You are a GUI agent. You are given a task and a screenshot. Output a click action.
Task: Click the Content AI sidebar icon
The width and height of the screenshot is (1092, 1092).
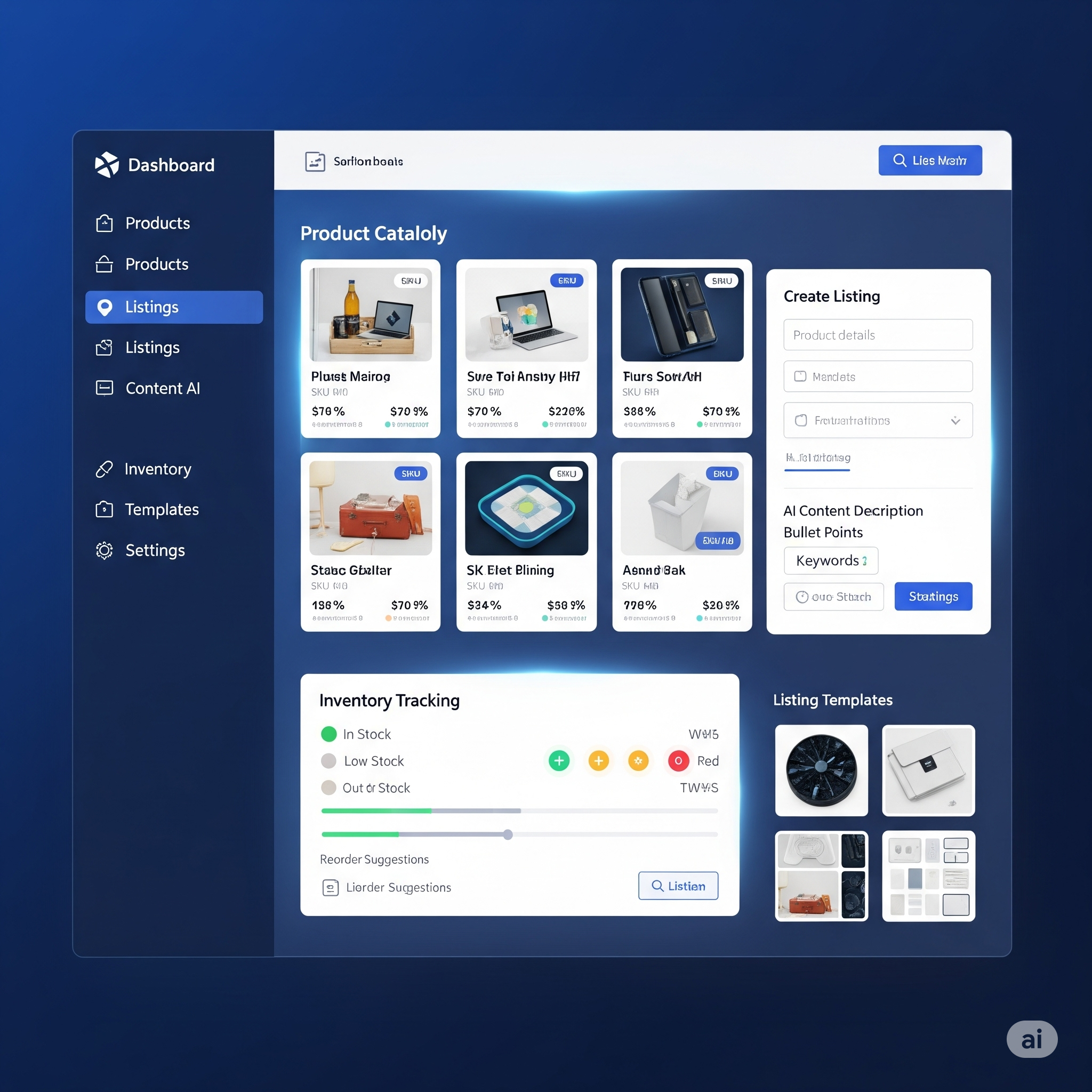[x=104, y=388]
